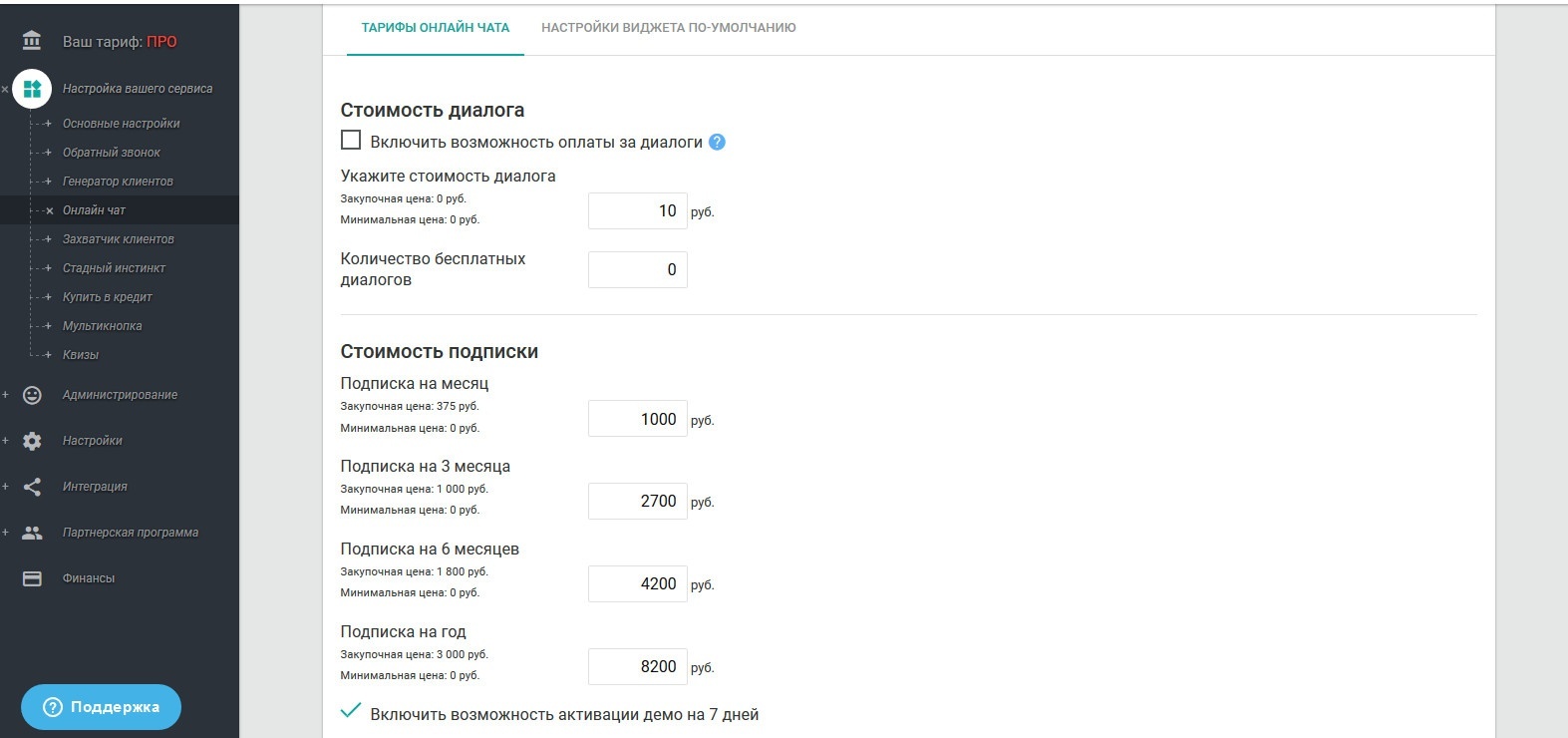Open the Поддержка support button

pos(101,707)
